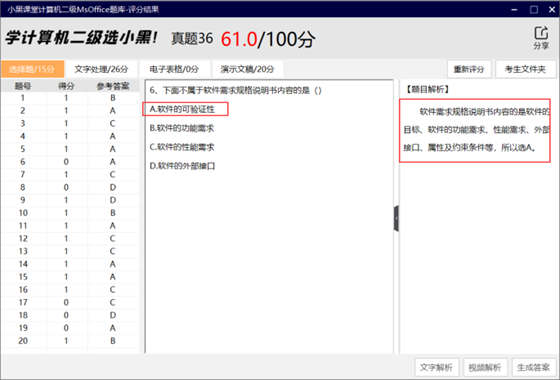Click option C.软件的性能需求
The image size is (560, 380).
182,147
